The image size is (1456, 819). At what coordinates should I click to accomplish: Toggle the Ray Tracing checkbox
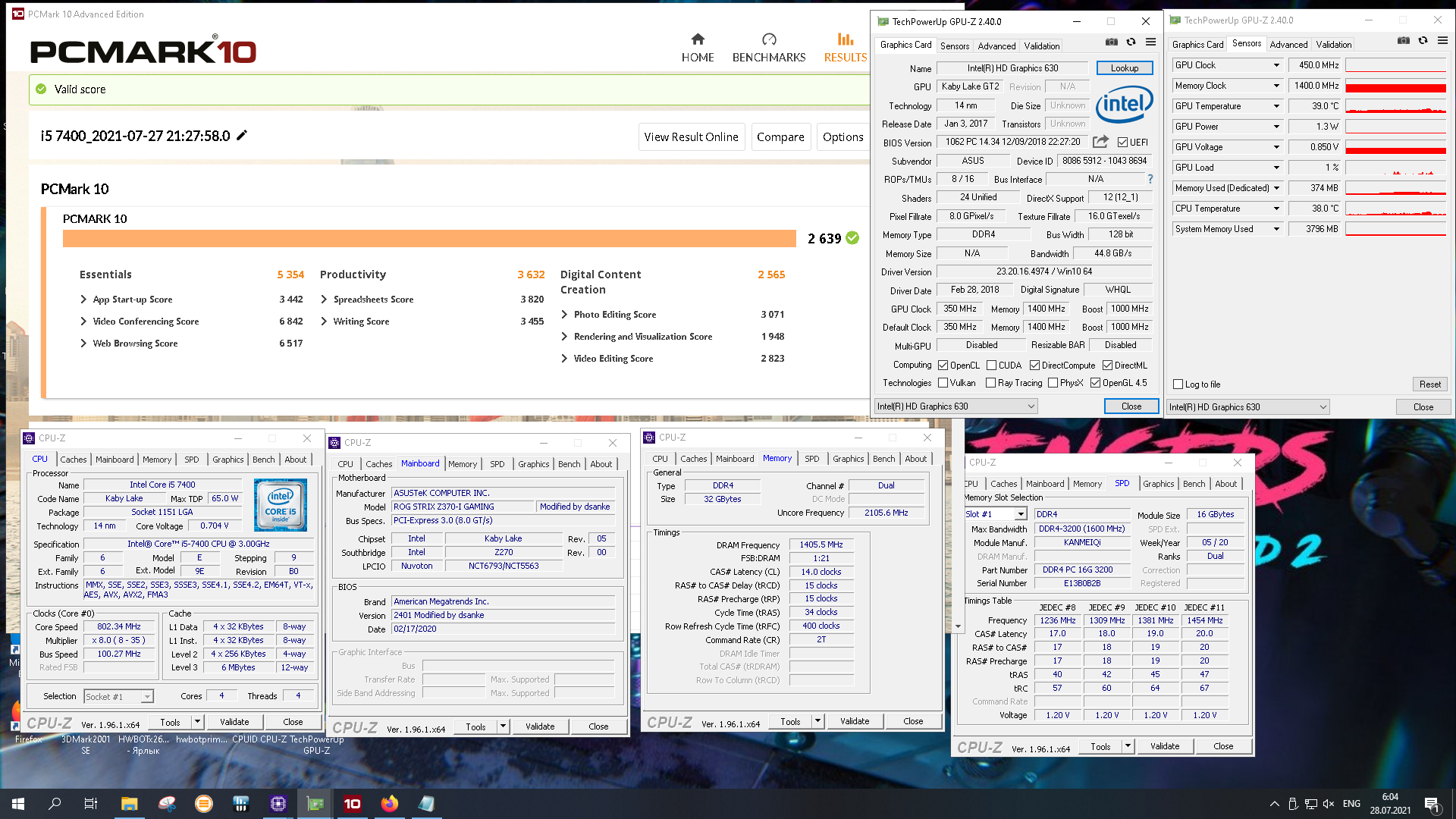coord(990,383)
